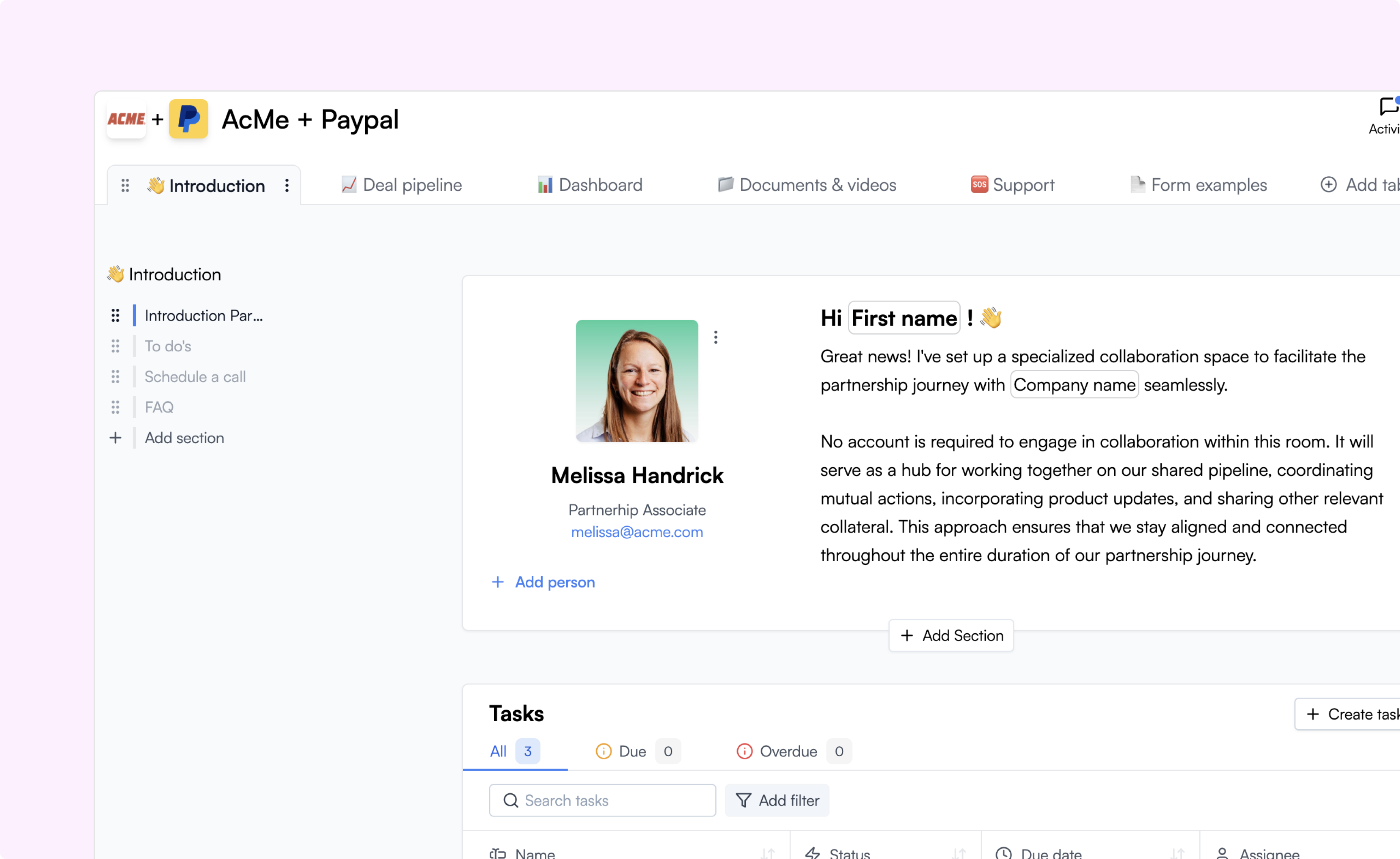Click into the Search tasks field
This screenshot has width=1400, height=859.
click(602, 800)
